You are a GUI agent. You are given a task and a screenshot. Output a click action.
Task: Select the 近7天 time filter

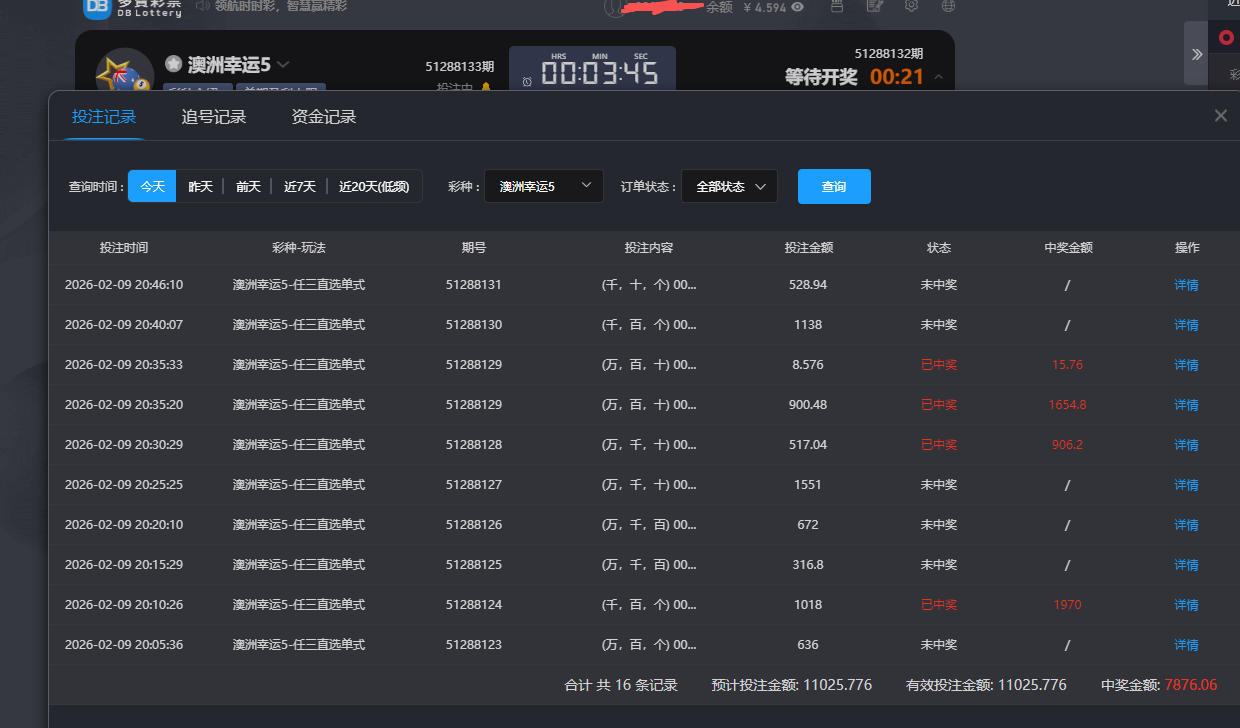tap(299, 186)
